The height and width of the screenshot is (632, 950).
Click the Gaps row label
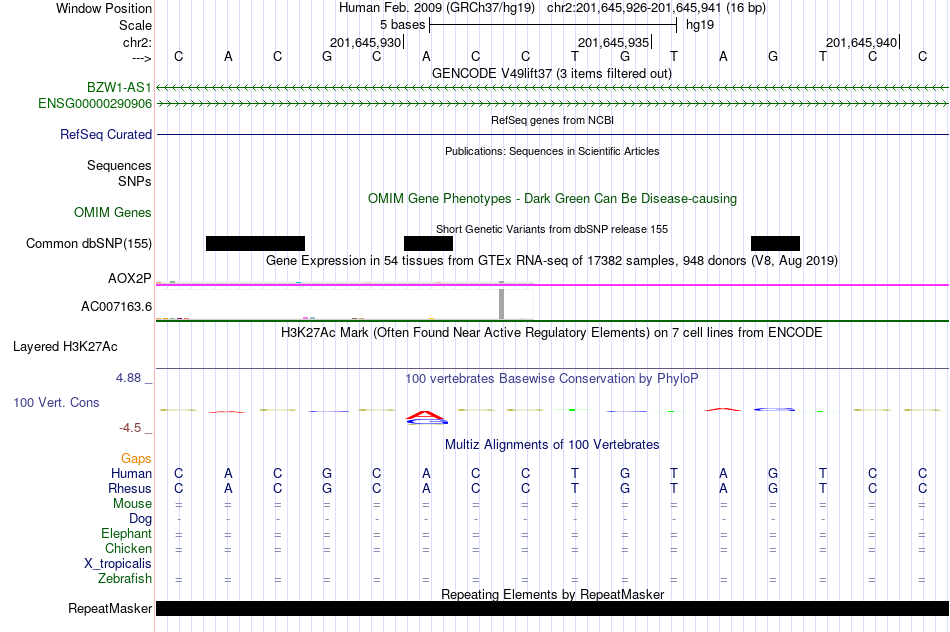point(136,459)
